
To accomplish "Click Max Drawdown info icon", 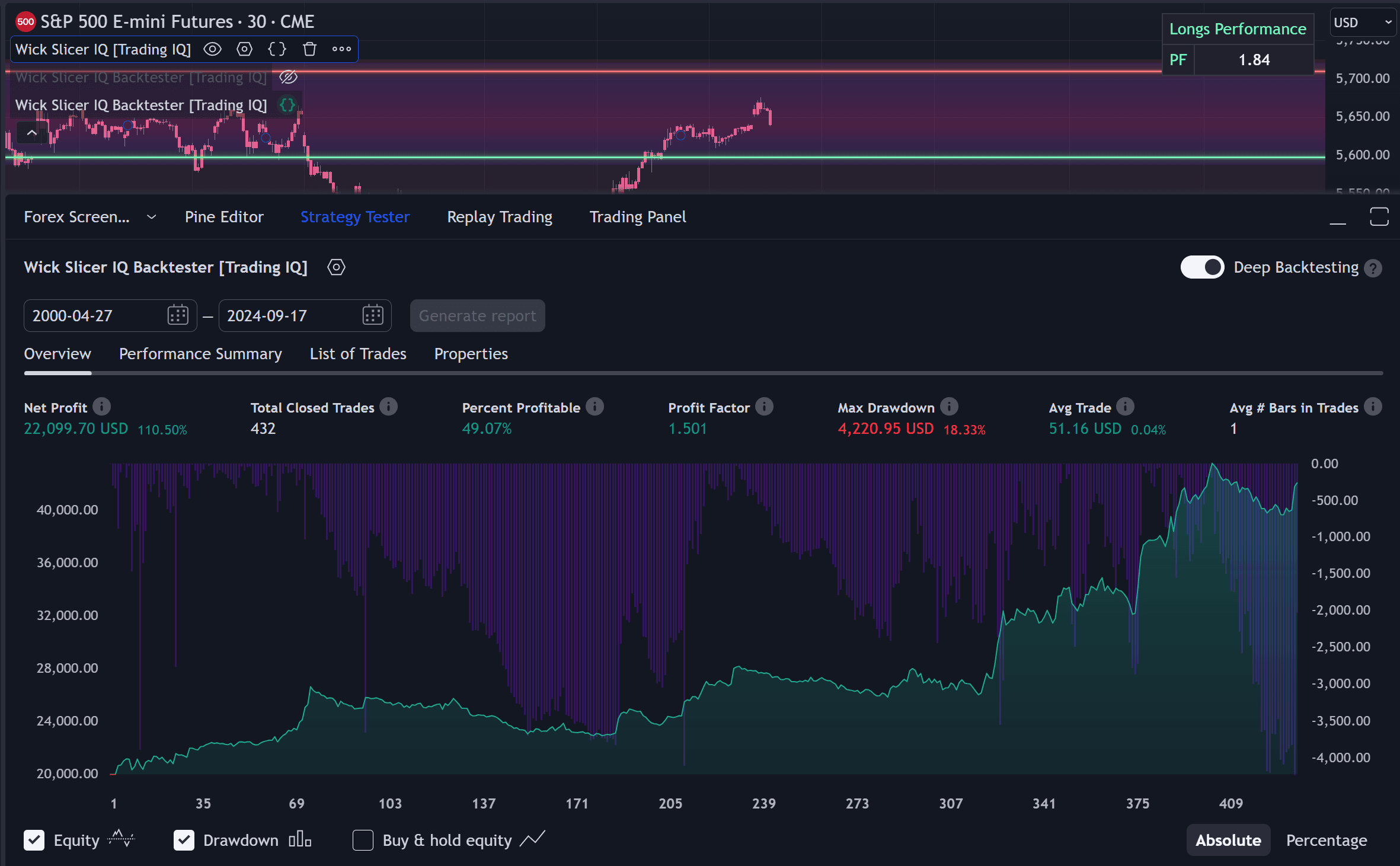I will (949, 407).
